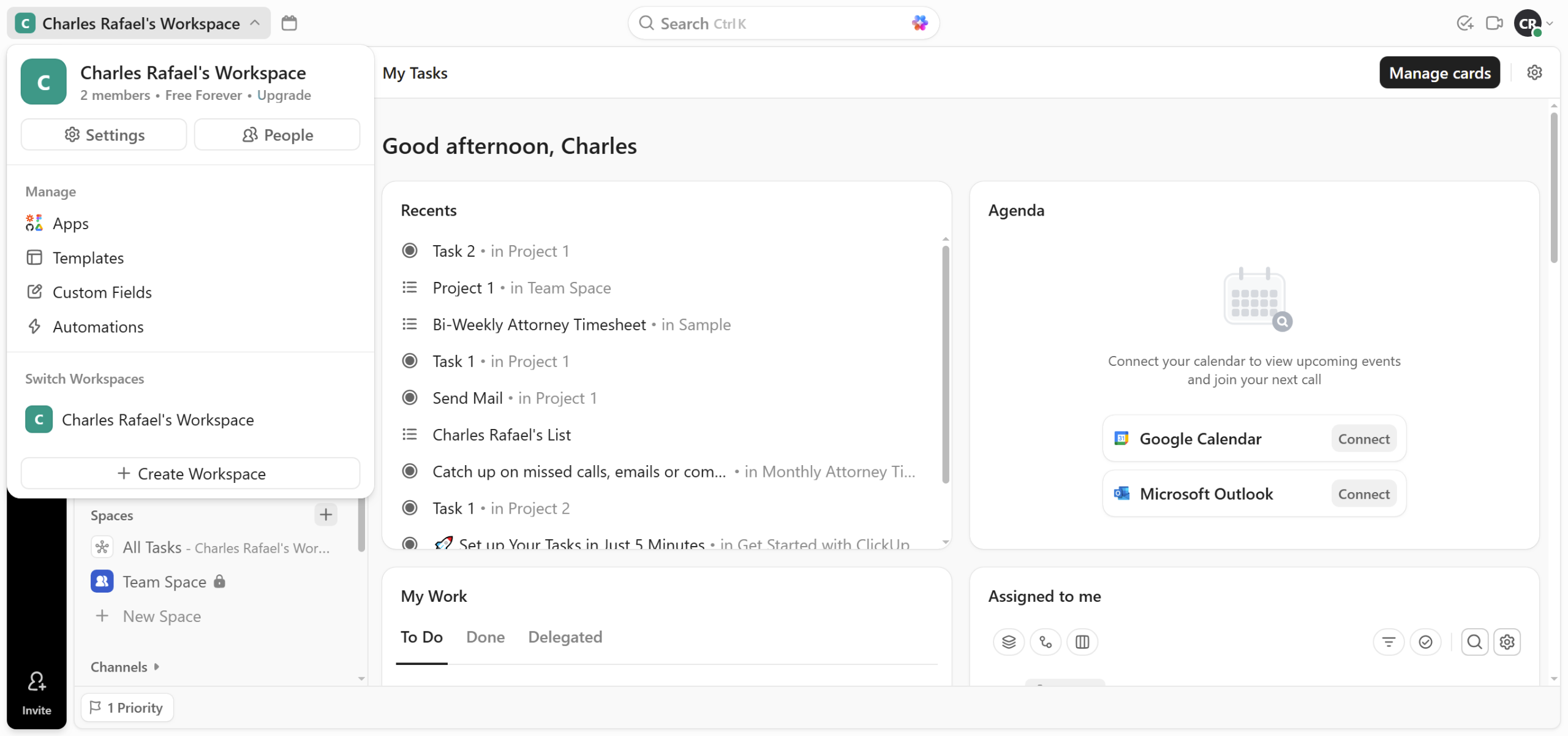Toggle Send Mail status circle in Recents
1568x736 pixels.
coord(410,398)
